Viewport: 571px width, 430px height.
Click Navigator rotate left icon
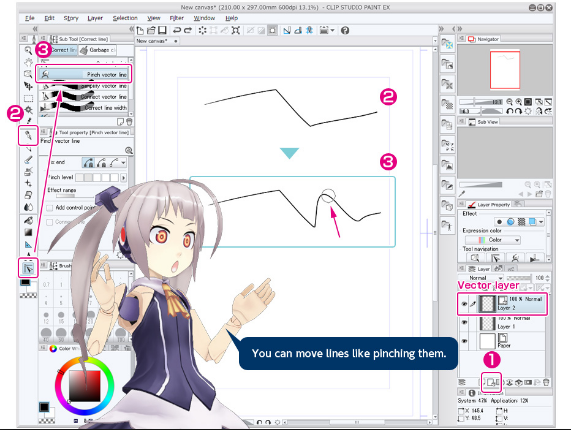click(x=510, y=111)
